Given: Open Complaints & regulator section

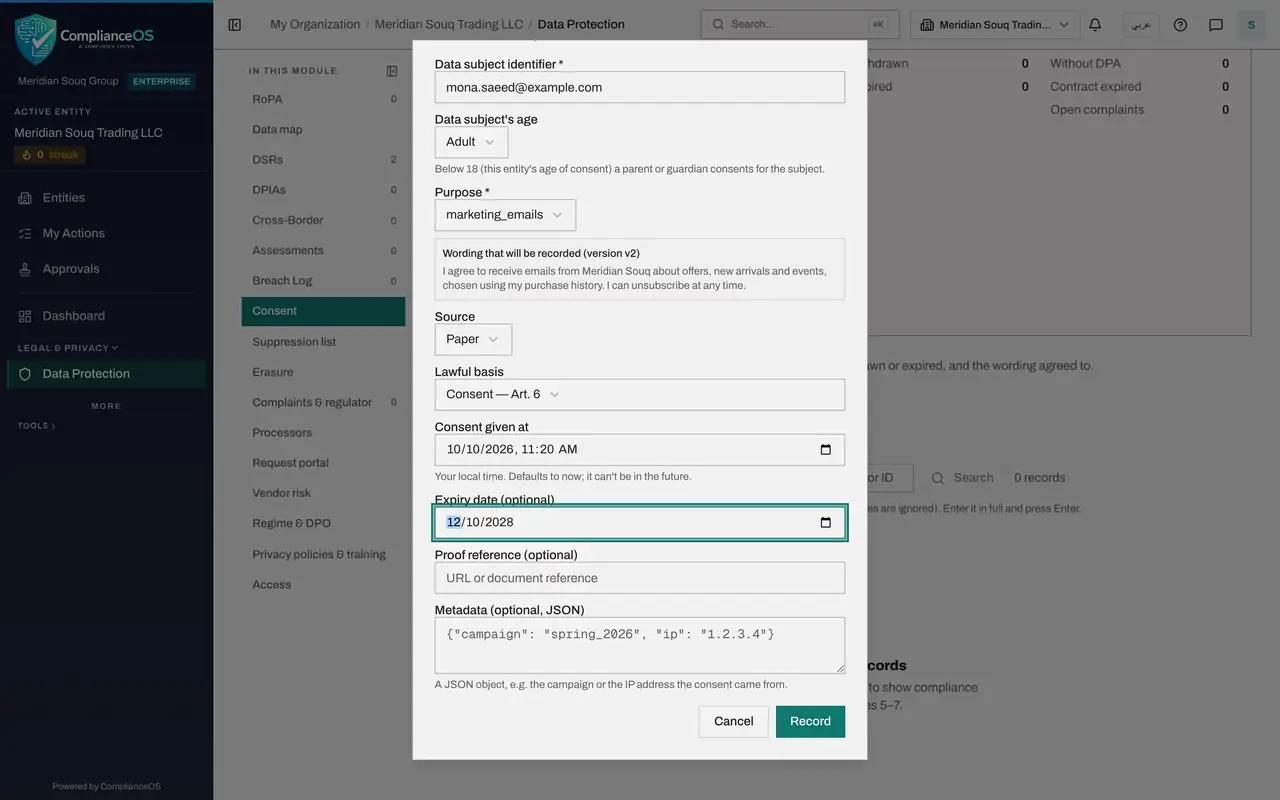Looking at the screenshot, I should tap(324, 402).
